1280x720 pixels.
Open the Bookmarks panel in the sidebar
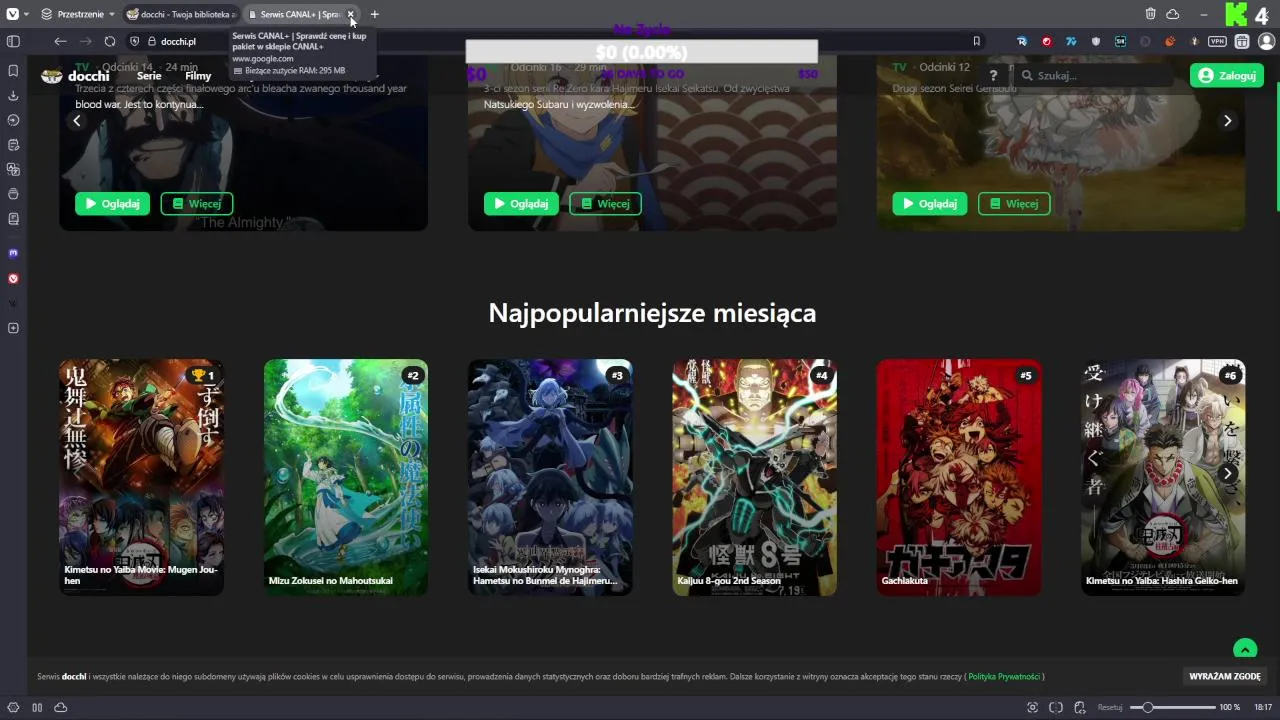coord(13,71)
